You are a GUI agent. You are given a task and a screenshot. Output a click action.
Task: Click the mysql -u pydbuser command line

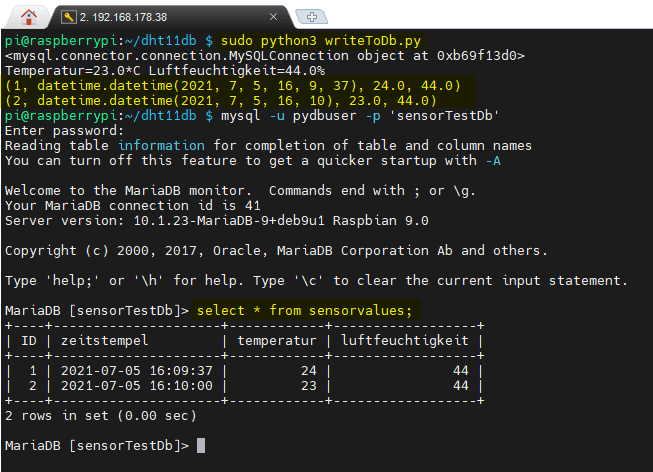(x=359, y=116)
